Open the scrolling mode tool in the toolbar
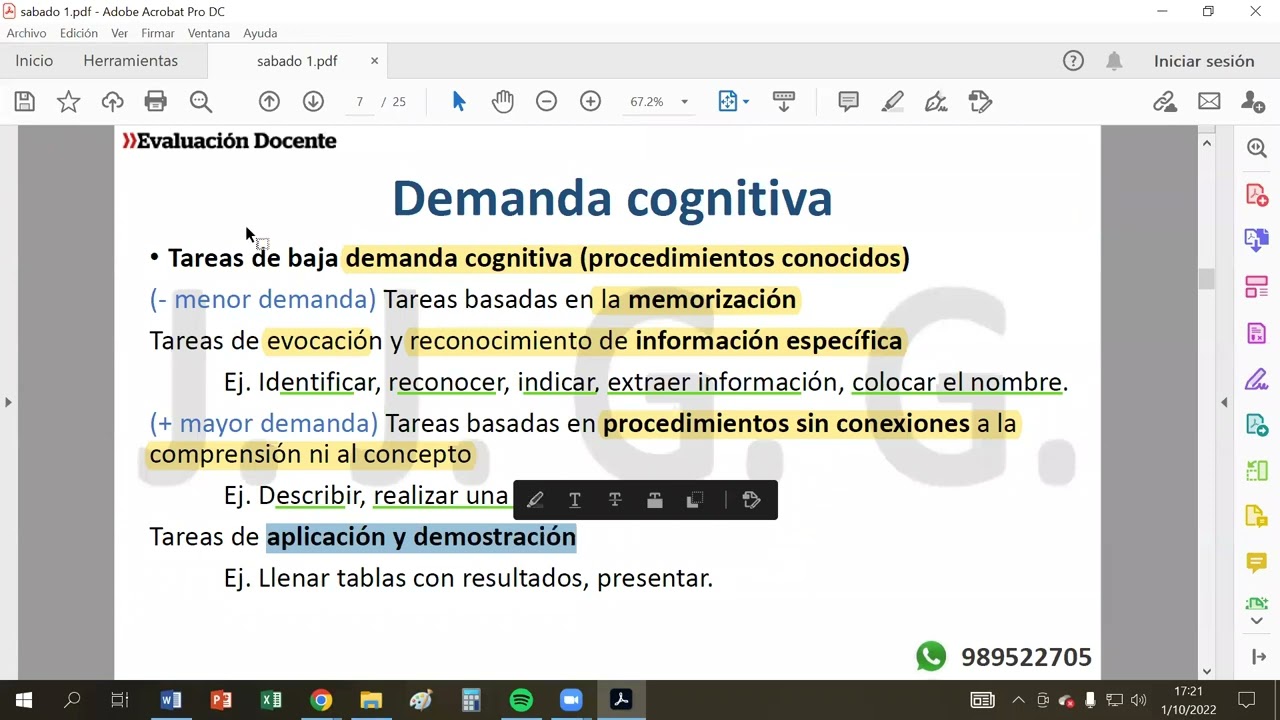The image size is (1280, 720). [x=784, y=101]
